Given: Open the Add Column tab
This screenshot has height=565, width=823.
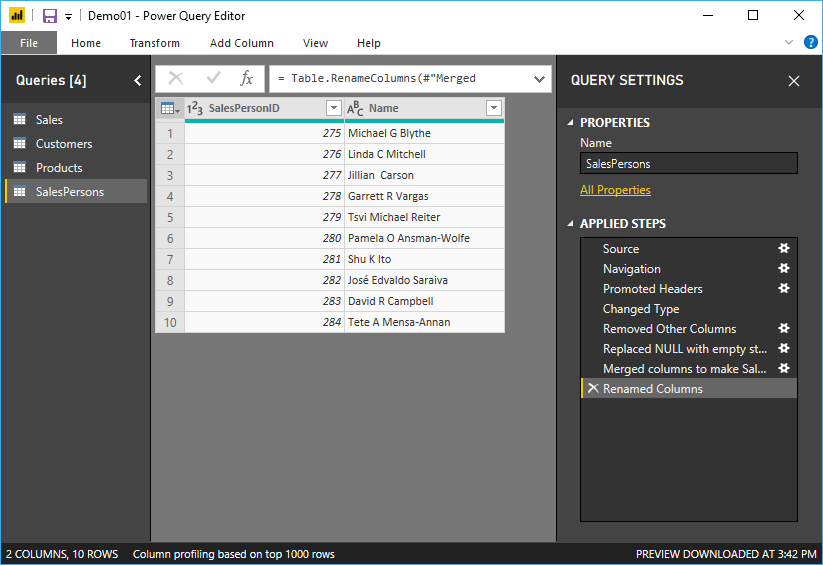Looking at the screenshot, I should click(241, 43).
